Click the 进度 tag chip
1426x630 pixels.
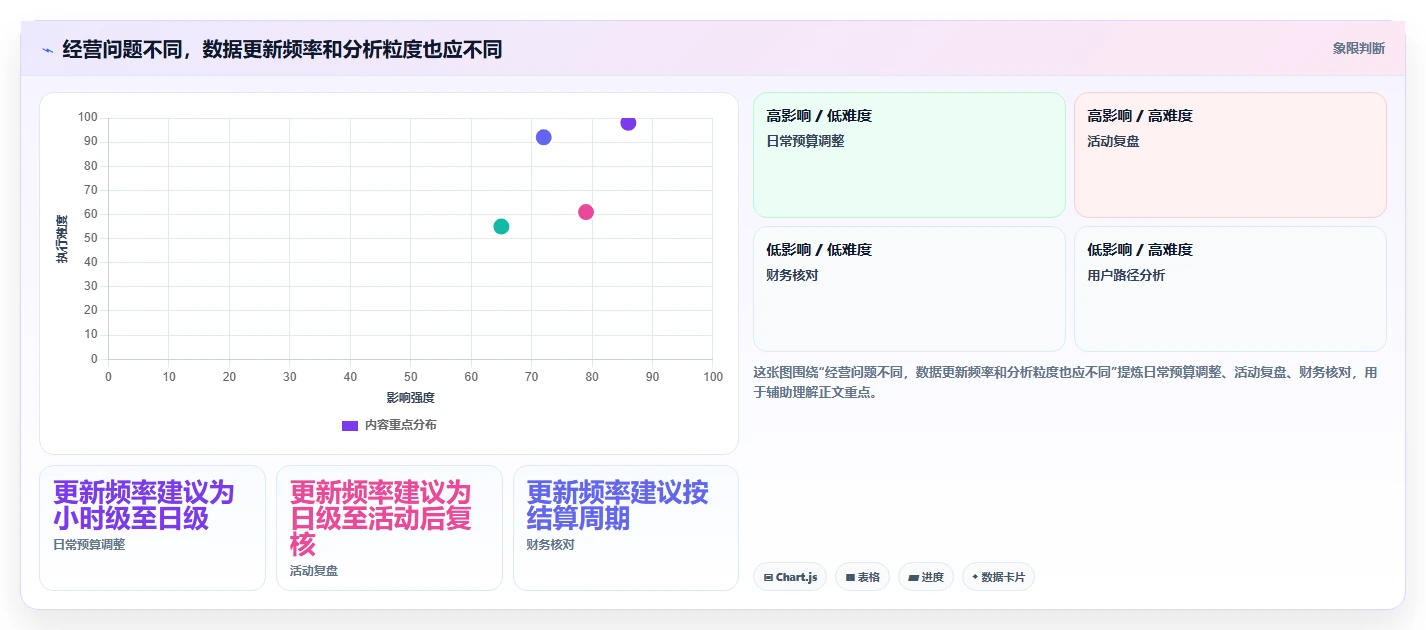tap(926, 577)
